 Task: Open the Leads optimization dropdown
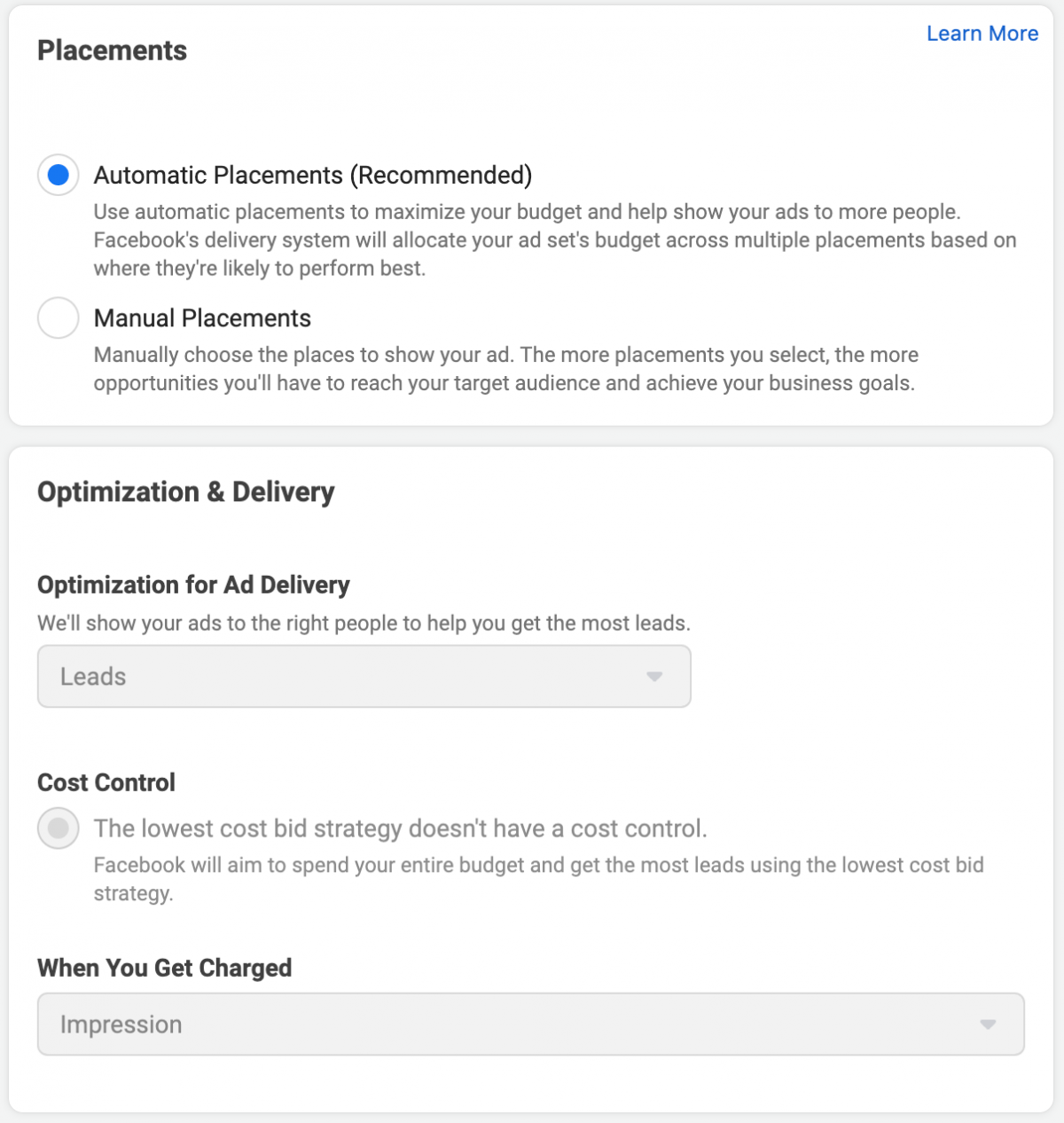(x=364, y=676)
